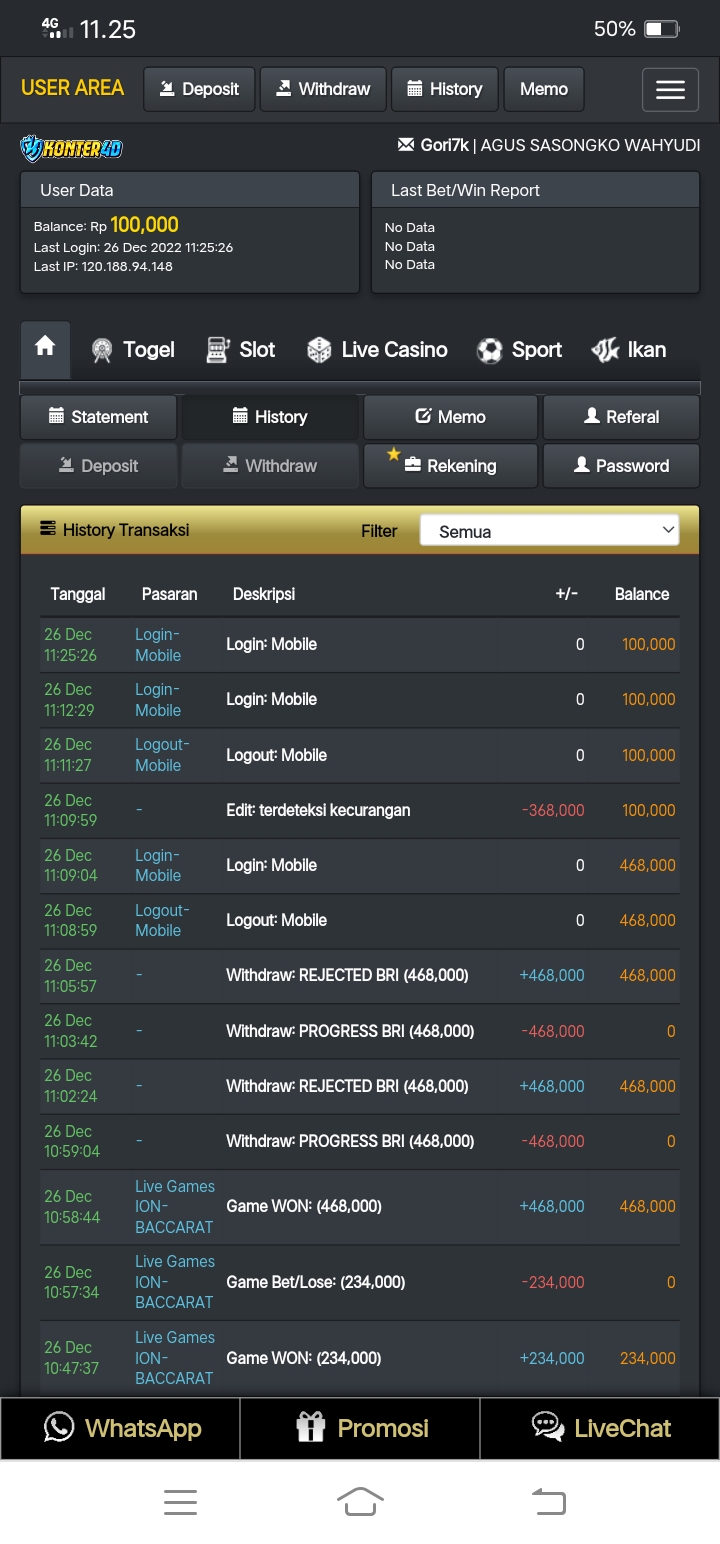Open the Password settings tab
This screenshot has width=720, height=1544.
pos(621,466)
